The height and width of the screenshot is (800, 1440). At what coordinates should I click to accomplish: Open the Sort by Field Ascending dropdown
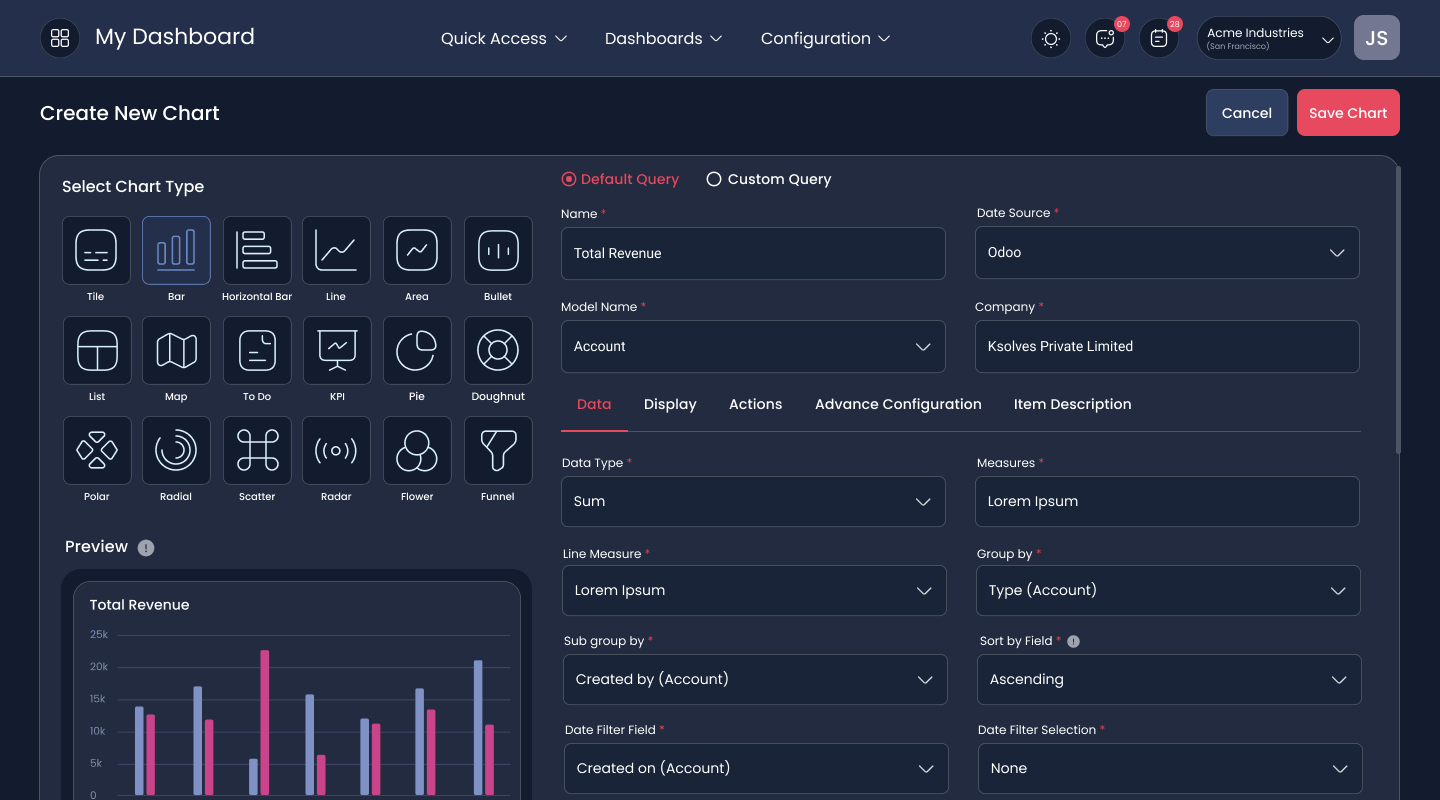[x=1169, y=679]
